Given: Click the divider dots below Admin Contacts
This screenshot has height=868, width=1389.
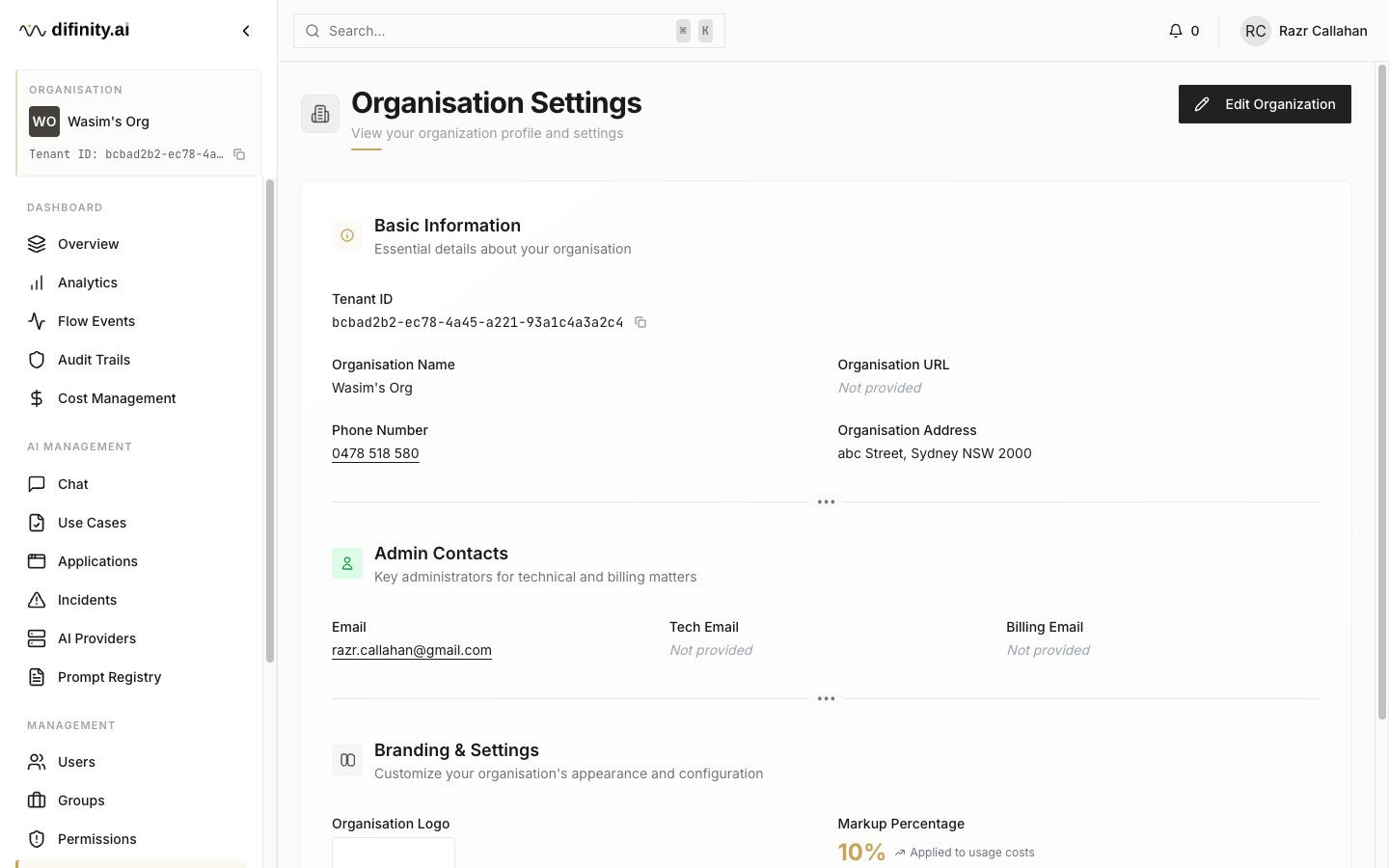Looking at the screenshot, I should (x=826, y=698).
